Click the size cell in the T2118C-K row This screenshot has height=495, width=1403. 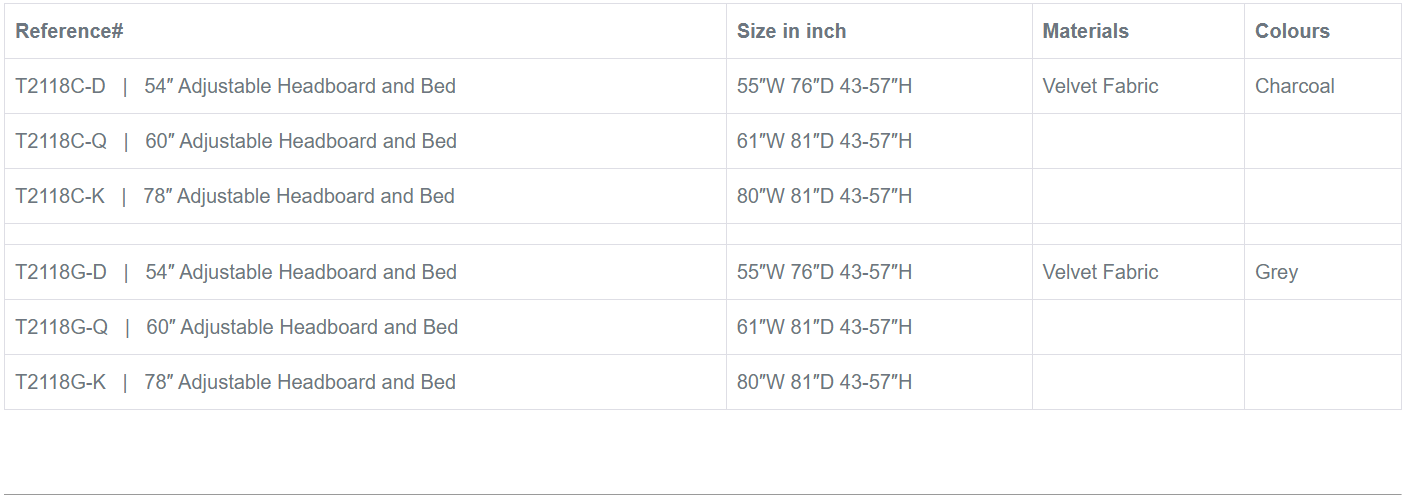click(x=824, y=196)
